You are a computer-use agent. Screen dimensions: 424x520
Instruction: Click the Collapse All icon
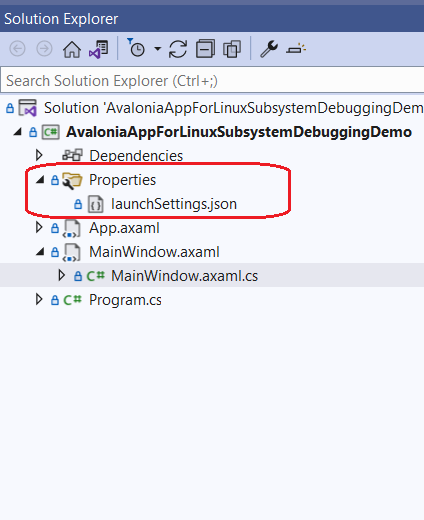point(205,49)
